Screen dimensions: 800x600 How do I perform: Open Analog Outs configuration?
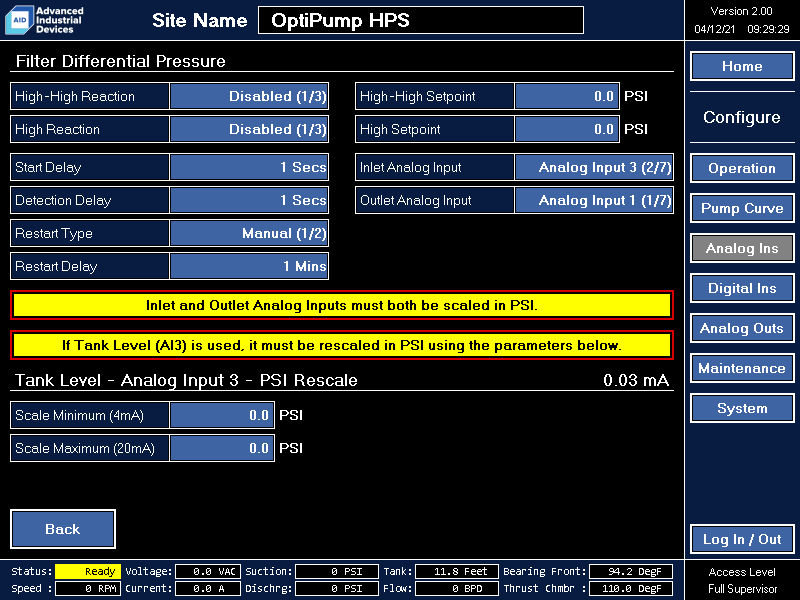742,329
